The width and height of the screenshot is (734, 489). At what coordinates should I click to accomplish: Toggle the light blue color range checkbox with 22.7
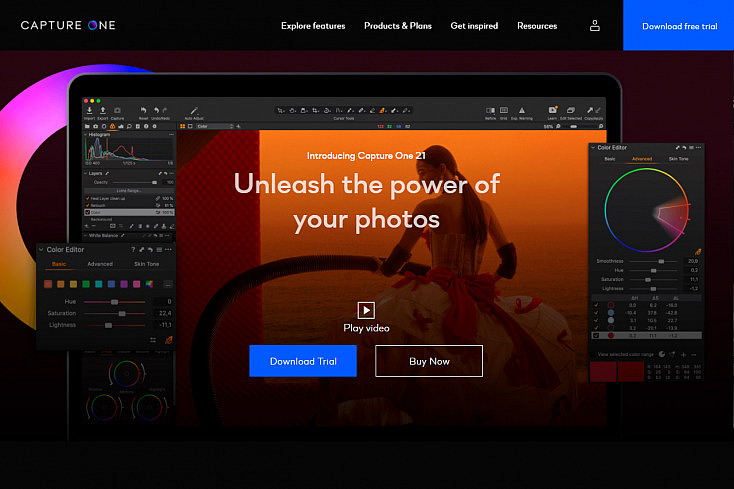point(596,320)
